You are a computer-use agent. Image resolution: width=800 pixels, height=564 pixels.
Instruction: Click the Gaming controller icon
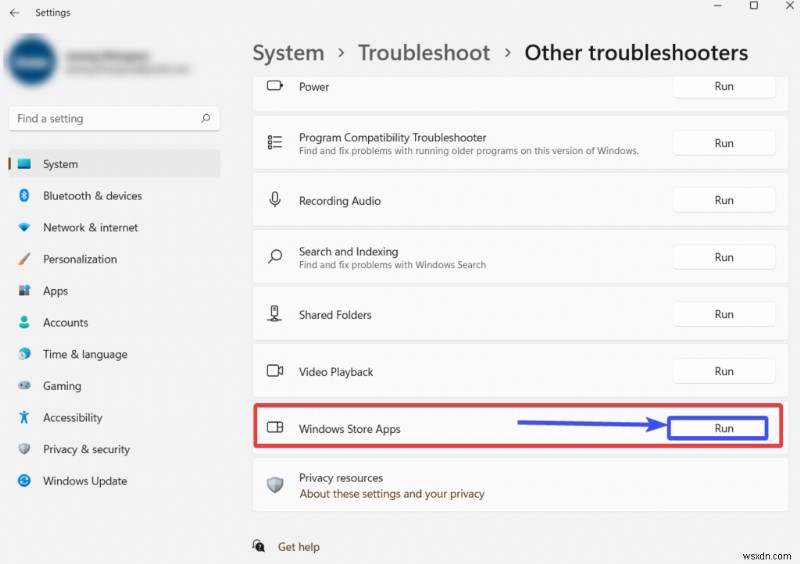[24, 385]
